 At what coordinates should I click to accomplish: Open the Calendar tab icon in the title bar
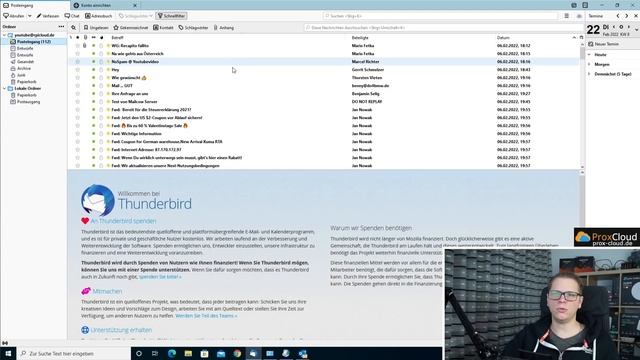tap(574, 5)
